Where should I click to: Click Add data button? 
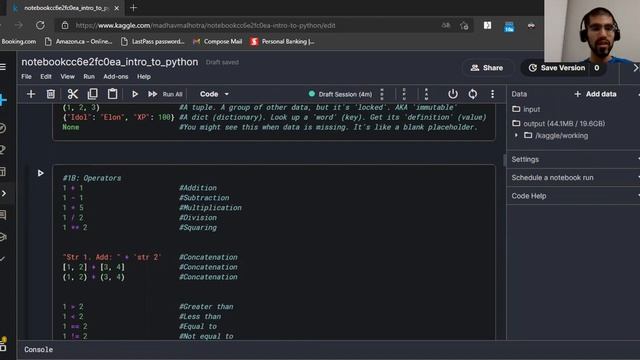(596, 94)
